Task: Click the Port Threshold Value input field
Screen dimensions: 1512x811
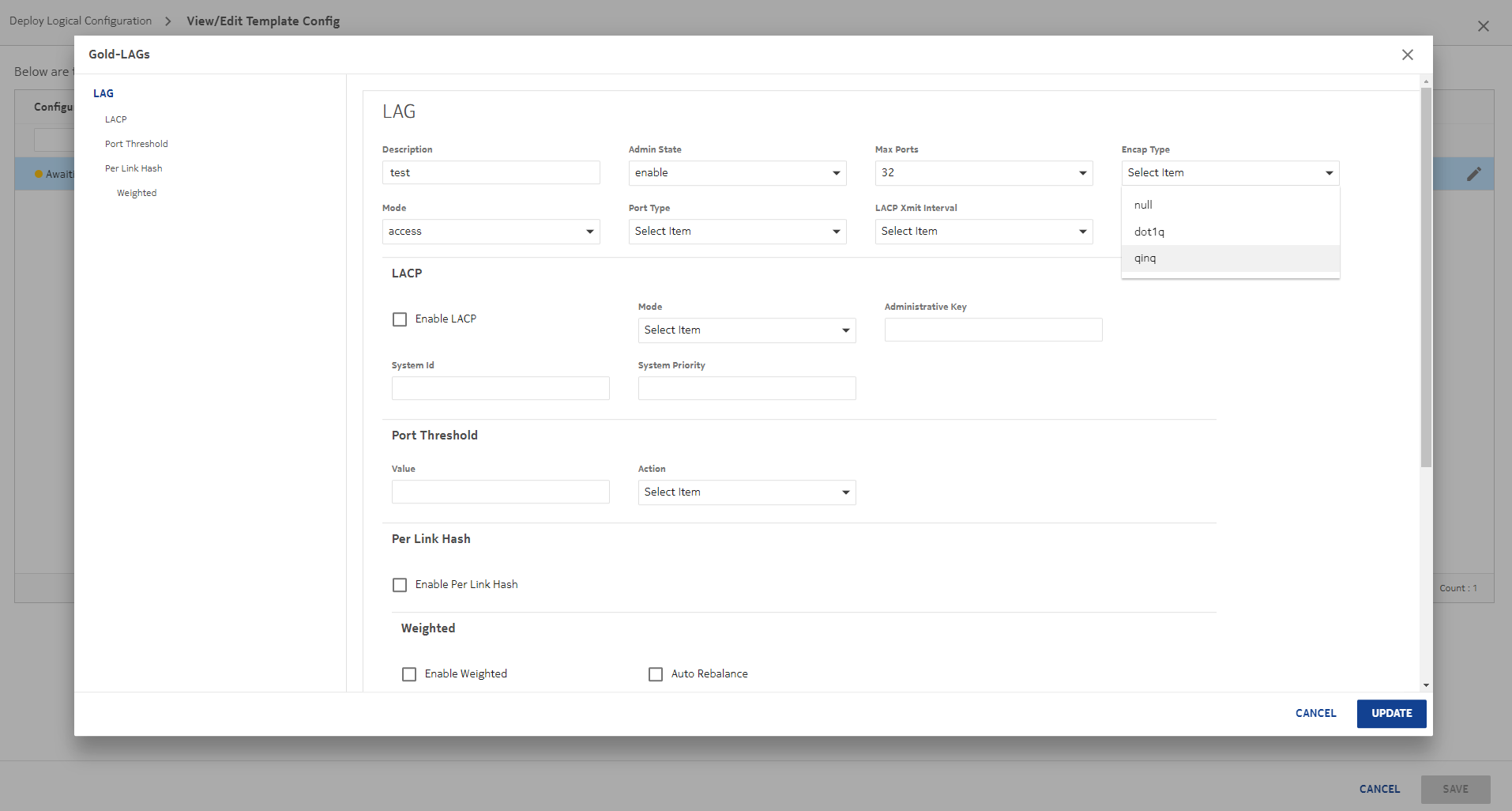Action: coord(500,492)
